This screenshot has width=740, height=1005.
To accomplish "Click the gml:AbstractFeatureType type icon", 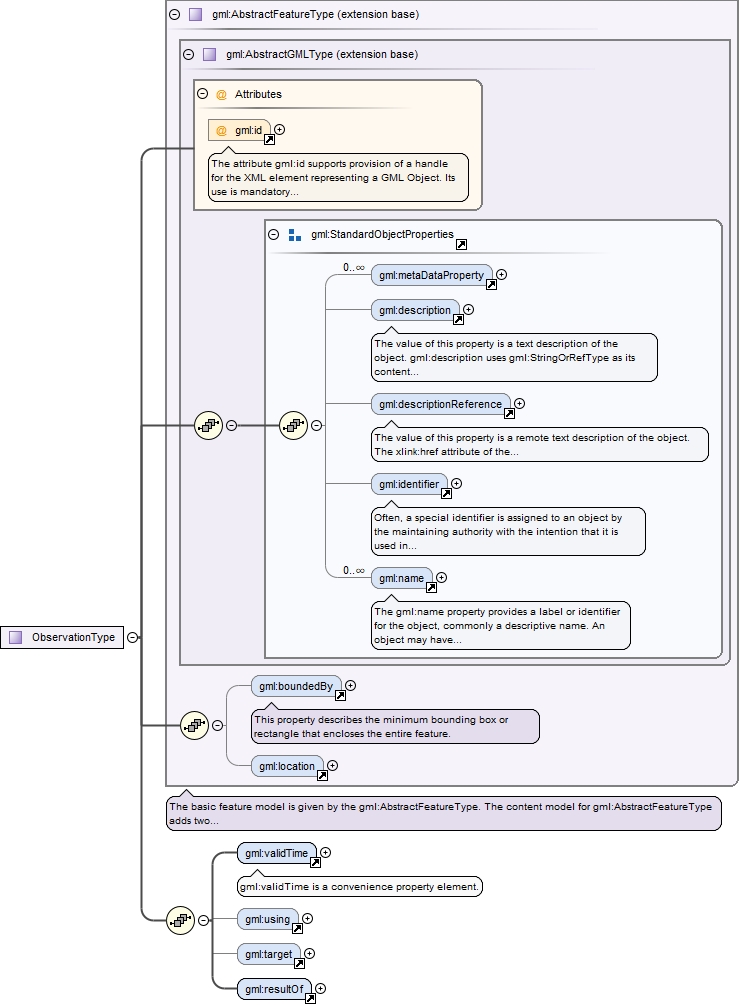I will pyautogui.click(x=195, y=14).
